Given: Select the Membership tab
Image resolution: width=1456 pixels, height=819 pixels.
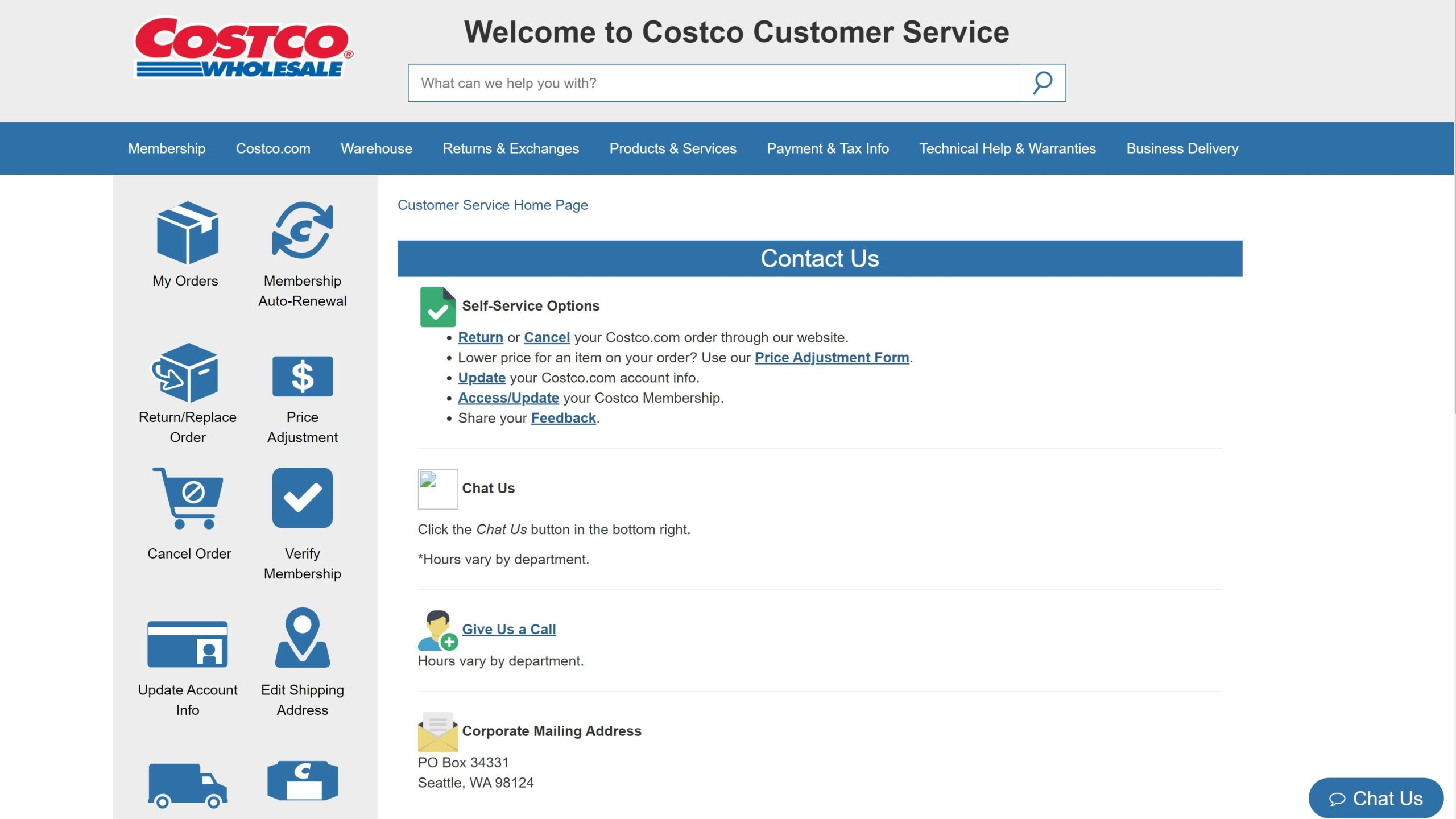Looking at the screenshot, I should pyautogui.click(x=166, y=148).
